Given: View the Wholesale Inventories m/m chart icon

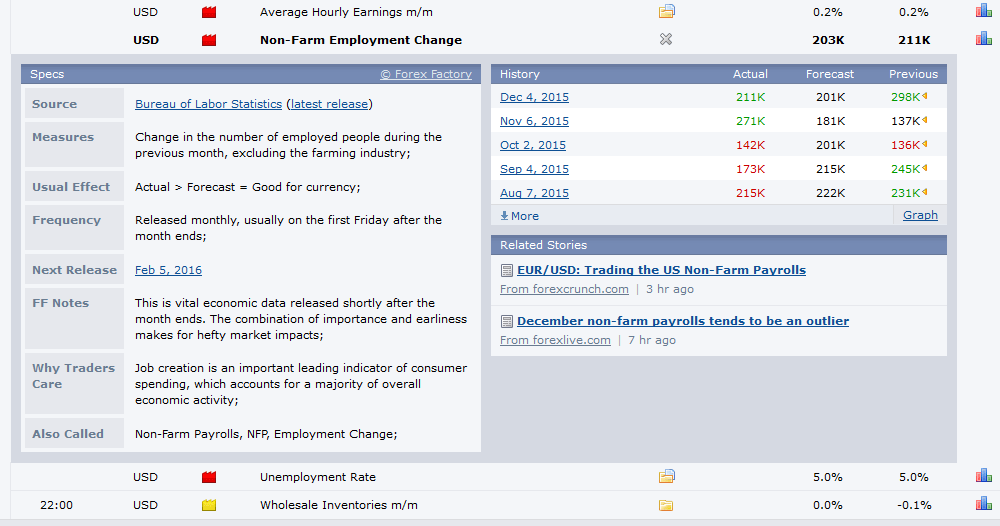Looking at the screenshot, I should (x=984, y=505).
